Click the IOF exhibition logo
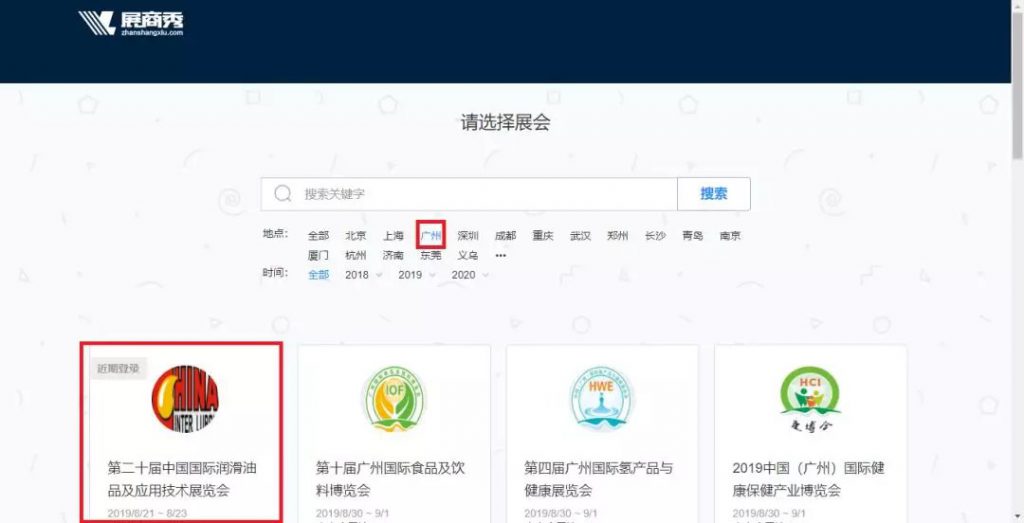The image size is (1024, 523). [393, 398]
